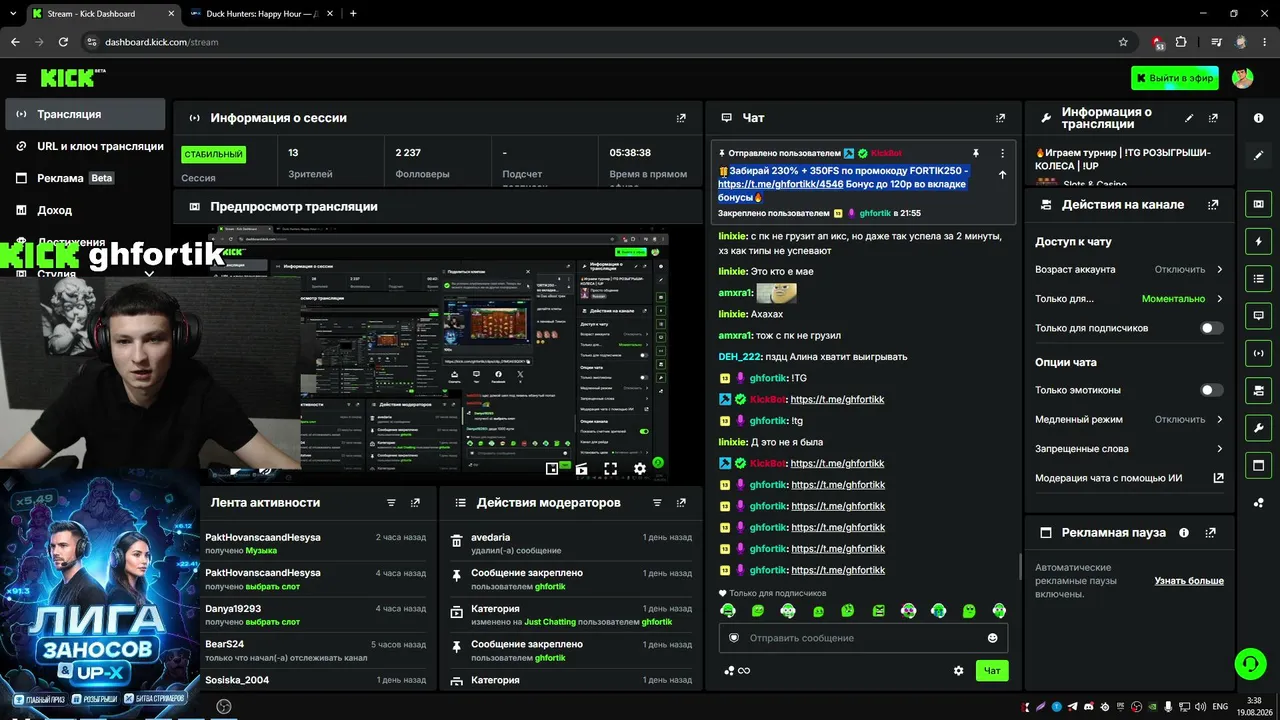Open Трансляция in the left sidebar
1280x720 pixels.
tap(85, 114)
